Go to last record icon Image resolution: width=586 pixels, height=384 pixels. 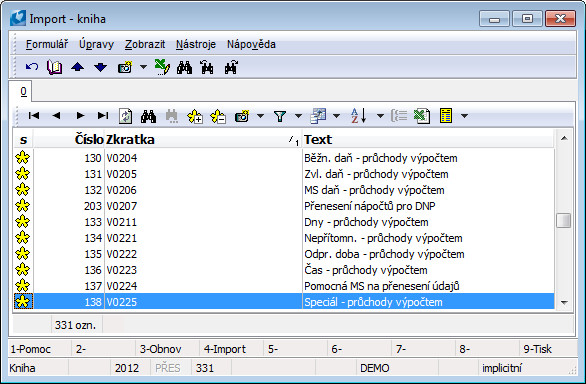103,116
